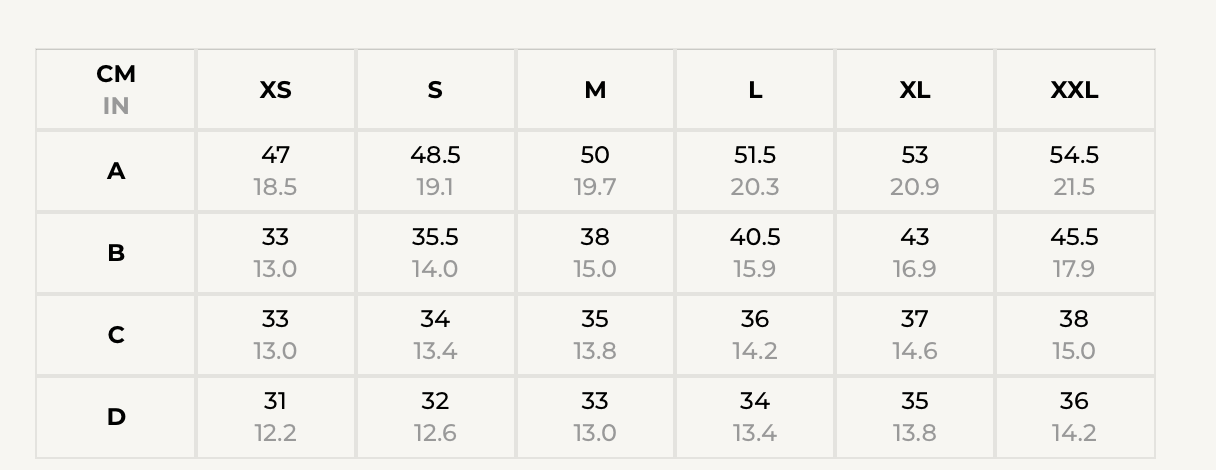The width and height of the screenshot is (1216, 470).
Task: Click the CM IN unit header cell
Action: (x=116, y=90)
